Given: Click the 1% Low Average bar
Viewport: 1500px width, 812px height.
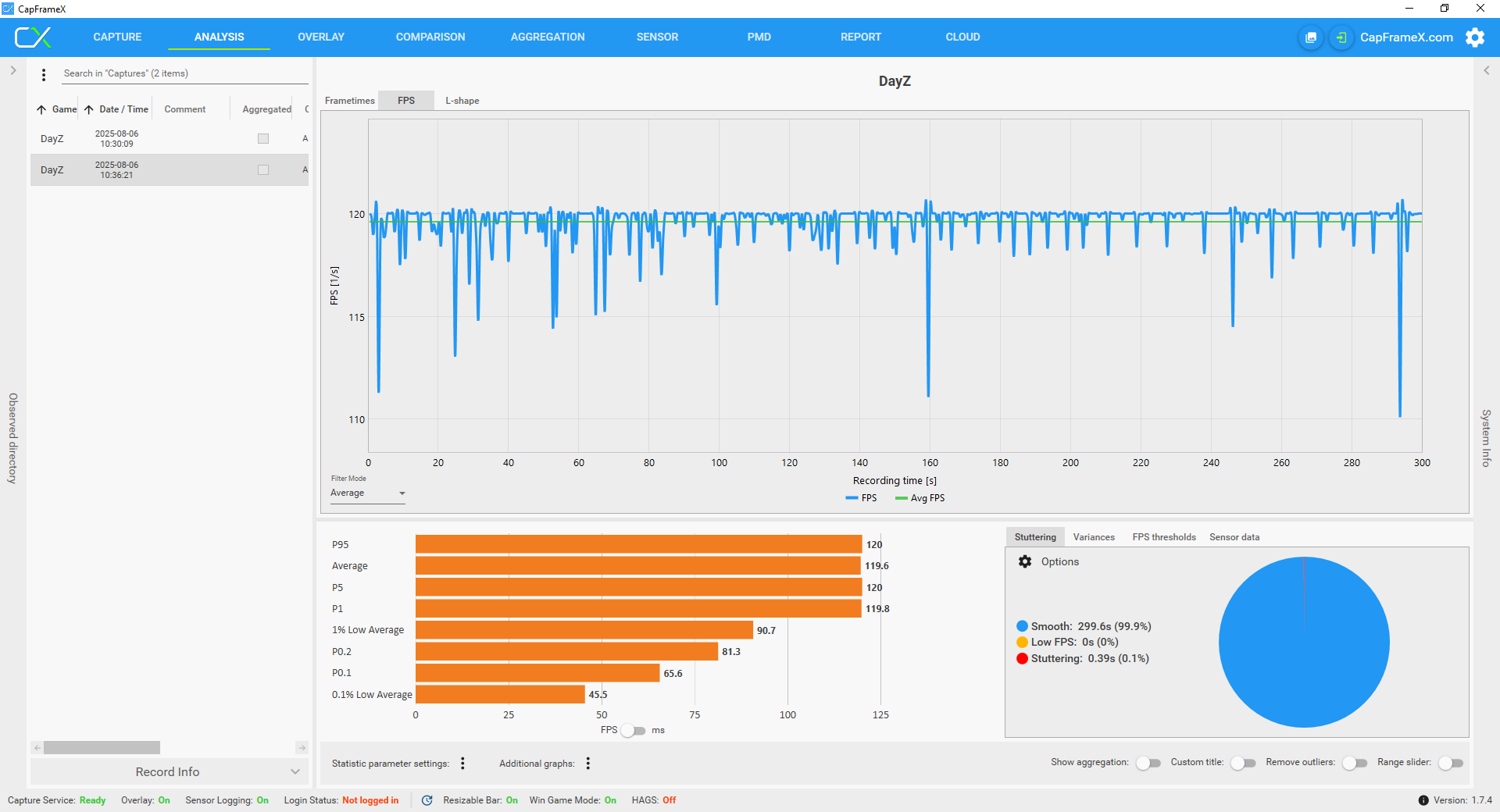Looking at the screenshot, I should pyautogui.click(x=584, y=630).
